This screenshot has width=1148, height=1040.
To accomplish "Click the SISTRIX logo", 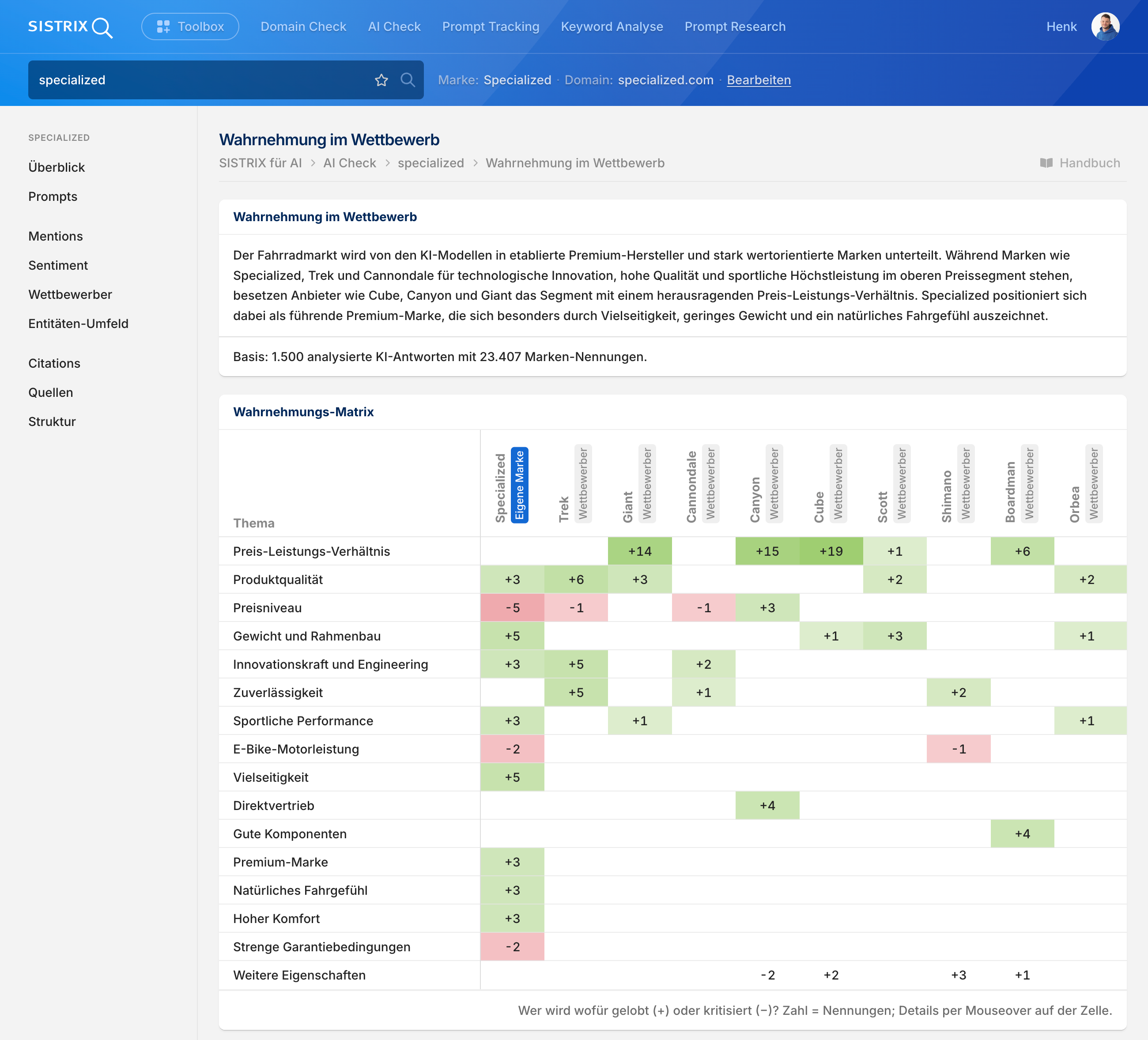I will [70, 27].
